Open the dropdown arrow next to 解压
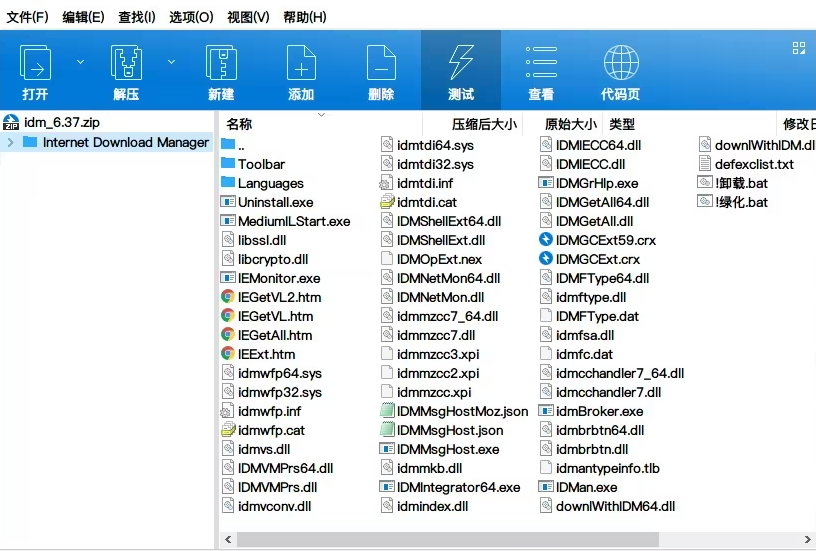Image resolution: width=816 pixels, height=551 pixels. pos(171,62)
